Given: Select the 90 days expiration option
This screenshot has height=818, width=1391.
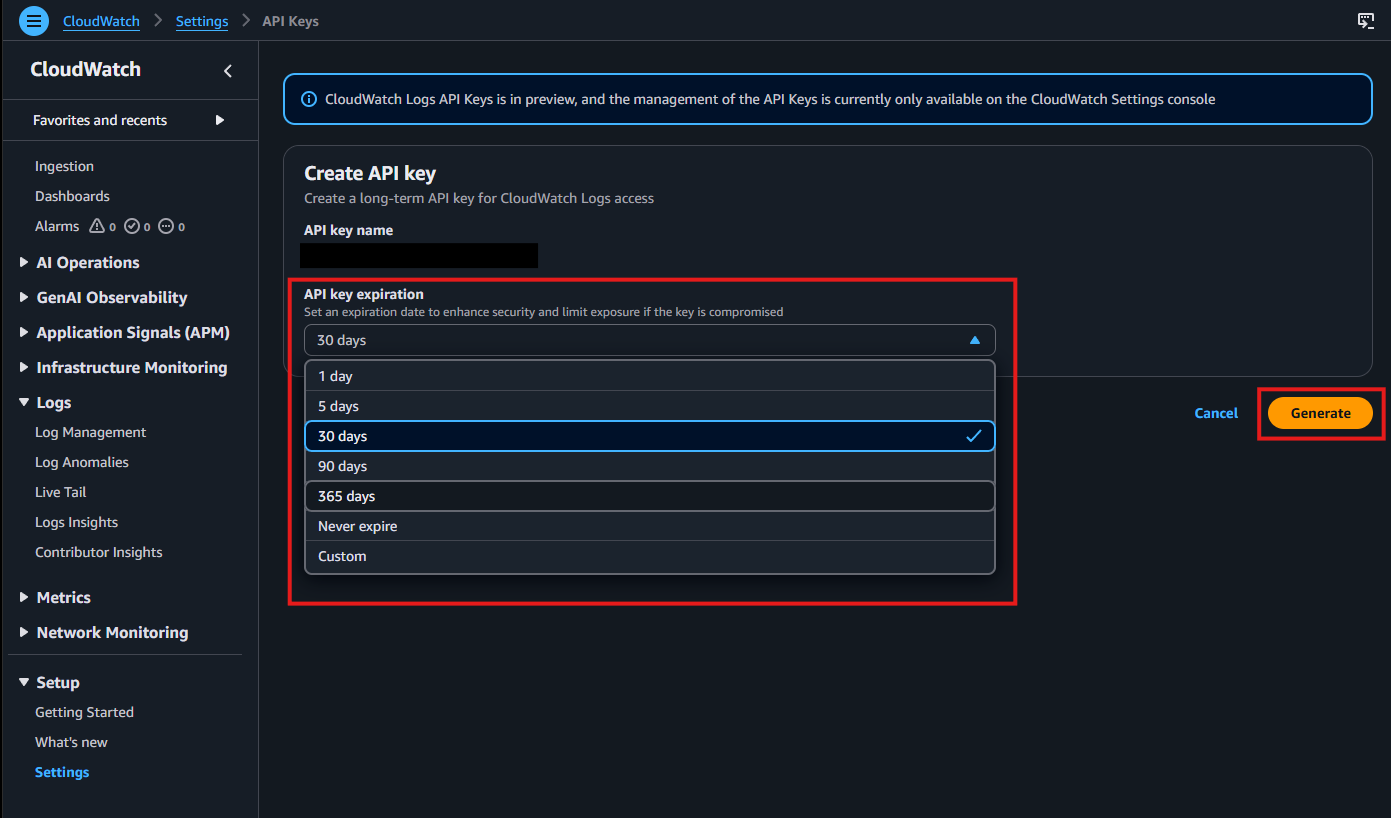Looking at the screenshot, I should (343, 465).
